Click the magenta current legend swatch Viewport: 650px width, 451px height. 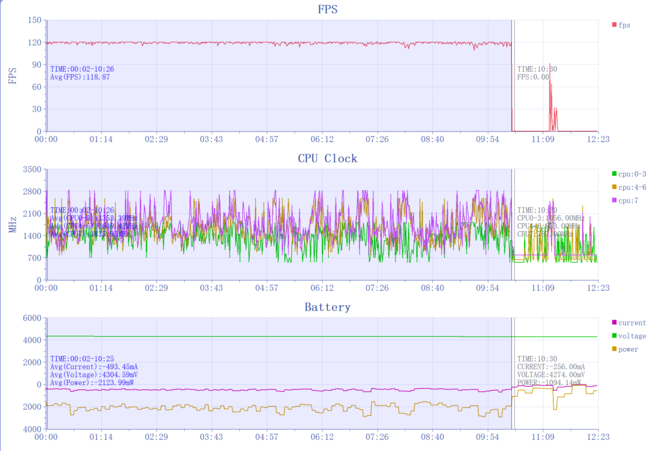(x=612, y=323)
